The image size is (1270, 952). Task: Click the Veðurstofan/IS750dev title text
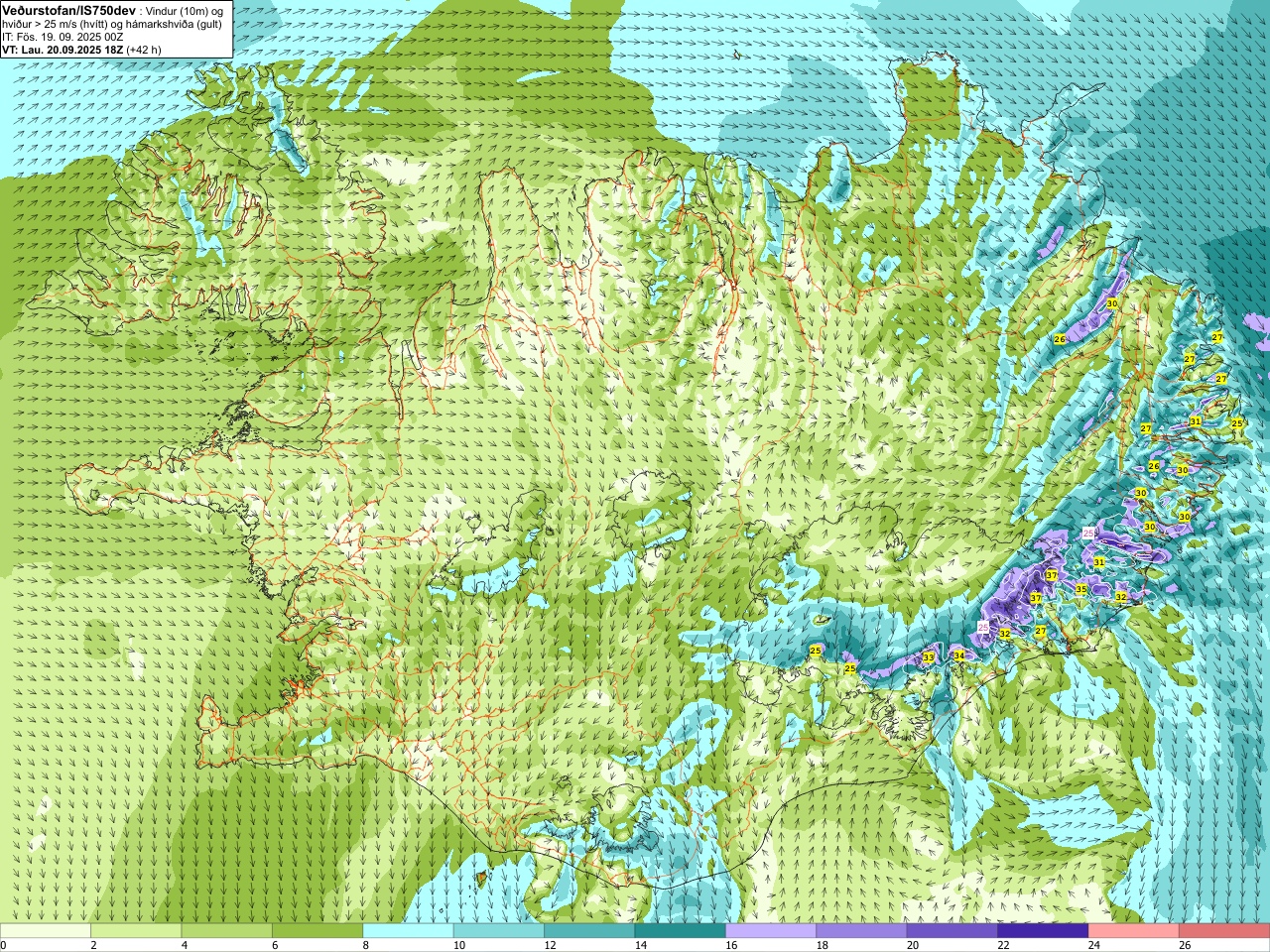tap(68, 10)
